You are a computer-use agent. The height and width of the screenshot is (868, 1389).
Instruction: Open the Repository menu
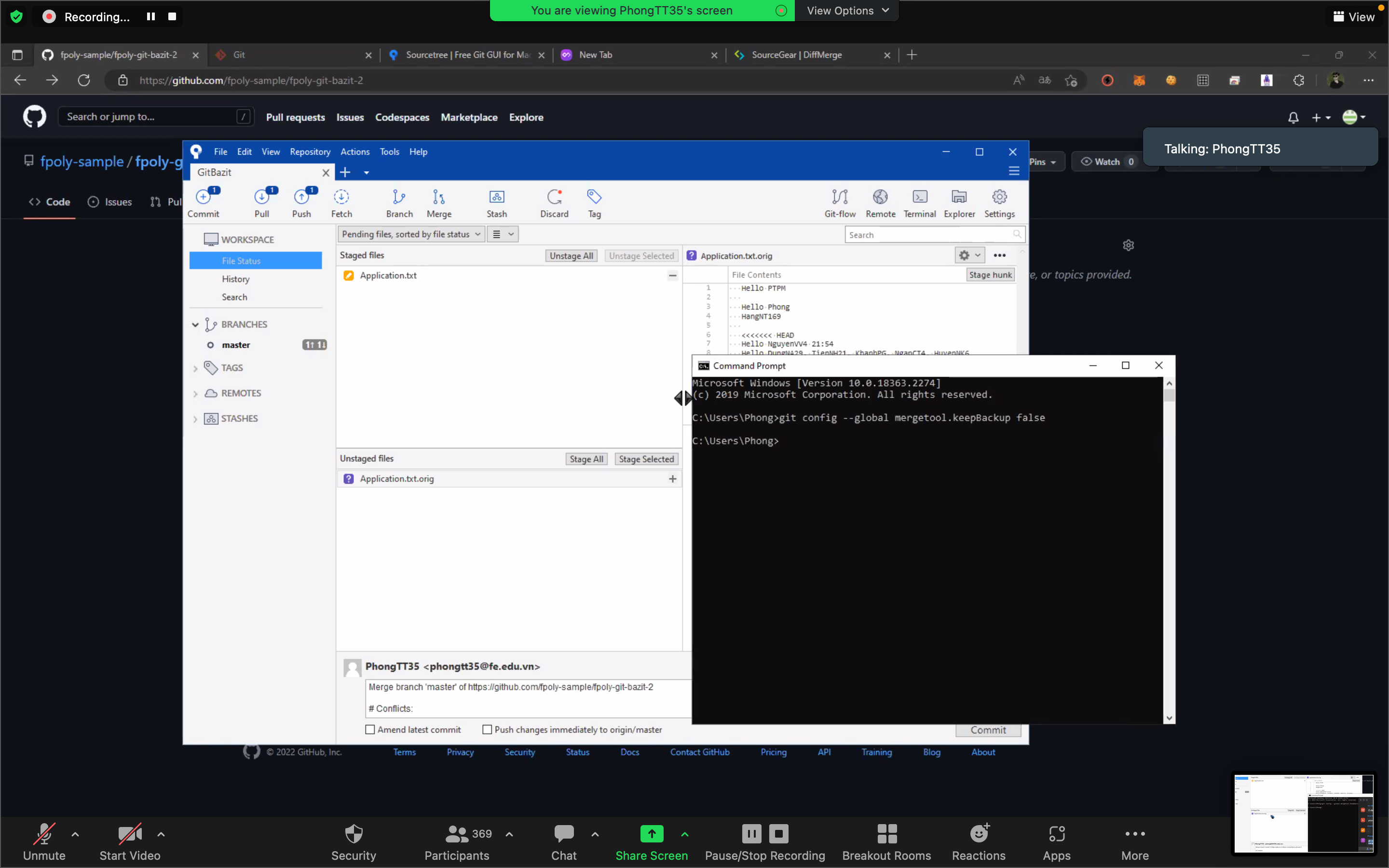click(x=310, y=151)
